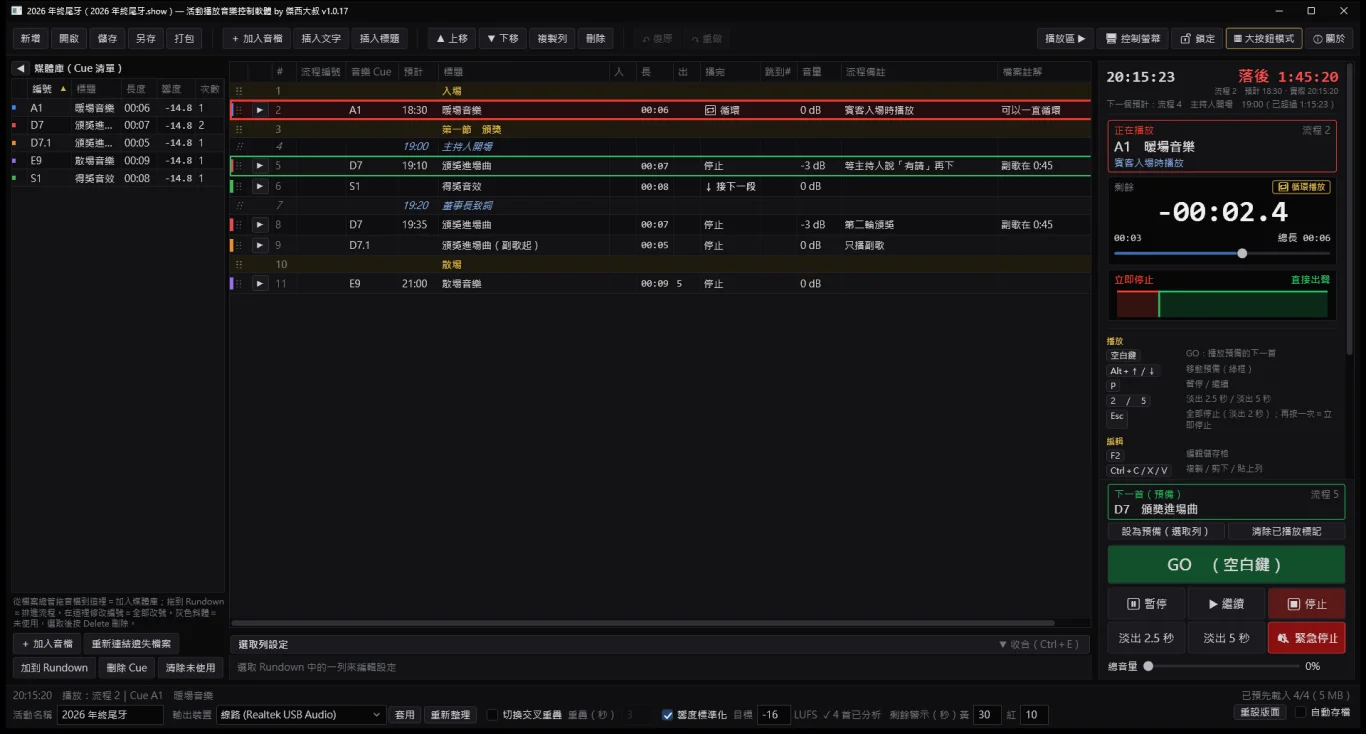Click the 新增 toolbar button
The width and height of the screenshot is (1366, 734).
point(30,39)
